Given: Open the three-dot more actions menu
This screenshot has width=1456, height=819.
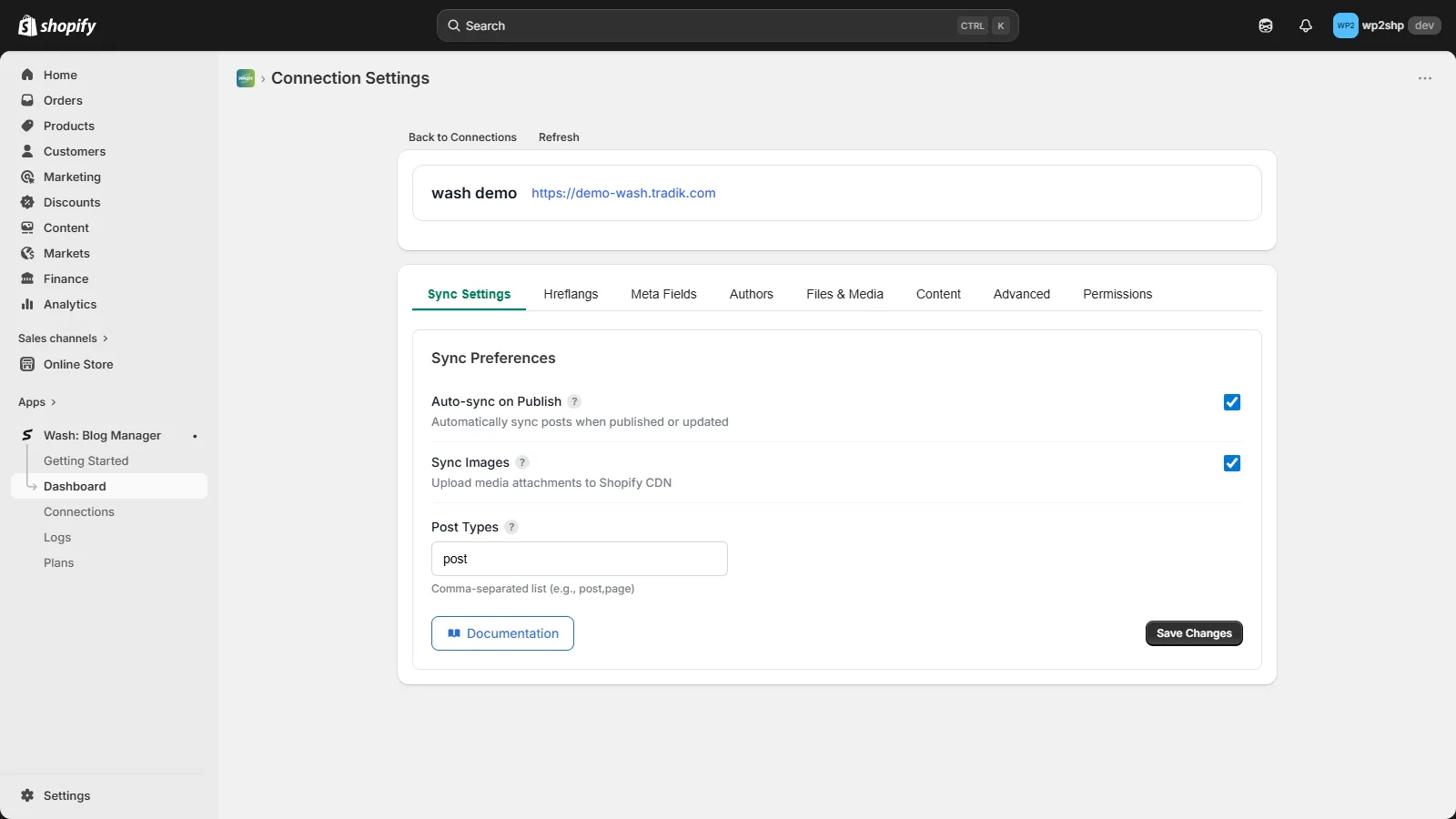Looking at the screenshot, I should pos(1425,78).
